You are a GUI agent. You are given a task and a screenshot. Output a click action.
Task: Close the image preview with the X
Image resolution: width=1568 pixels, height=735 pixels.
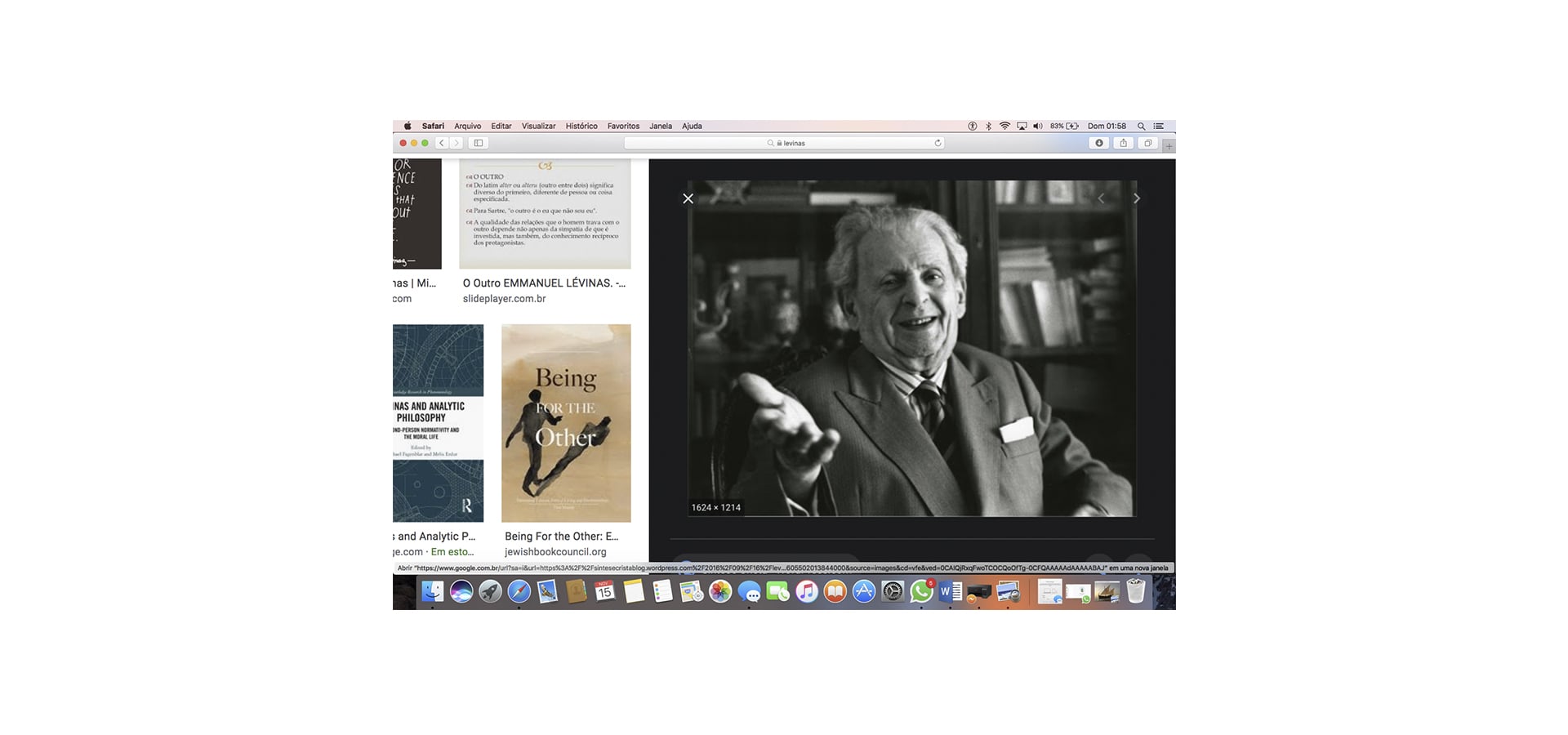point(688,198)
